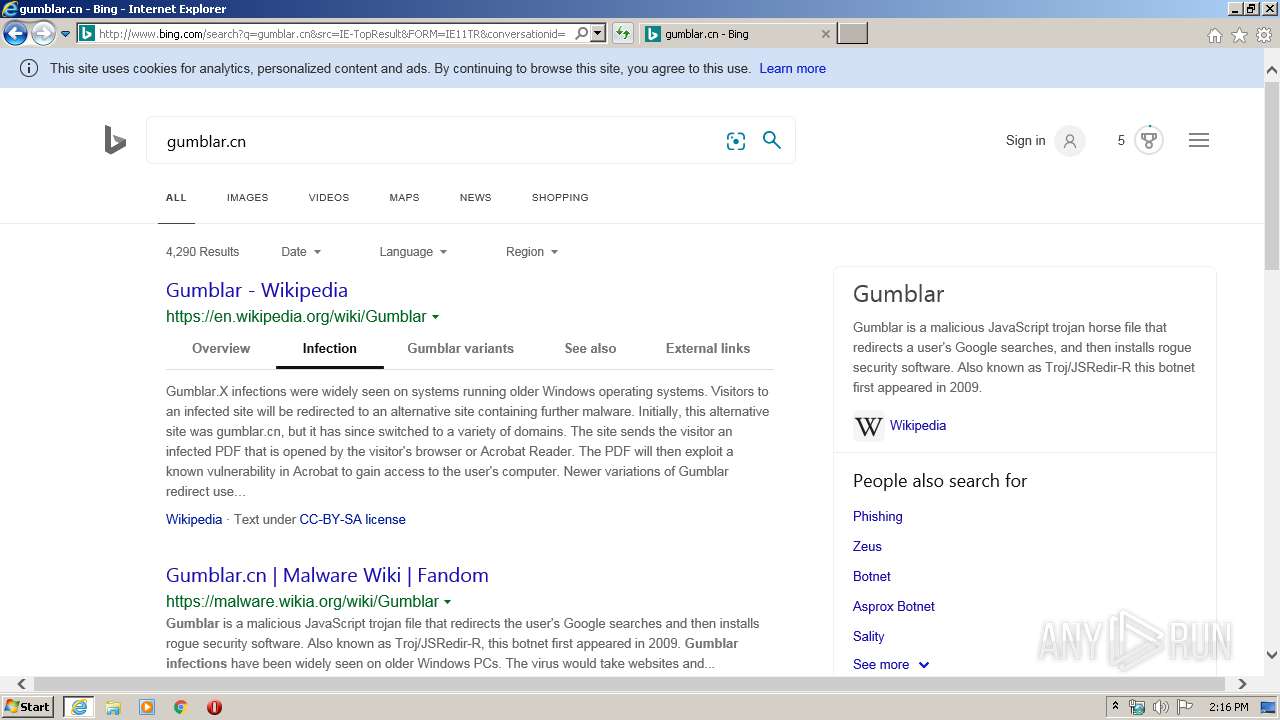Open Zeus related search
The width and height of the screenshot is (1280, 720).
pyautogui.click(x=867, y=546)
